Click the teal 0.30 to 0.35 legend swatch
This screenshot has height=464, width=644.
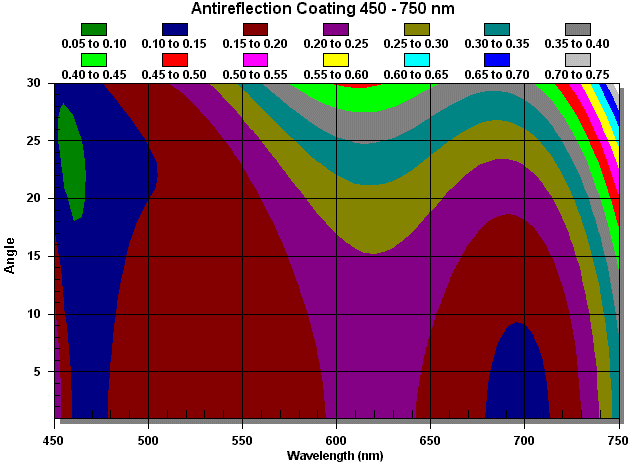point(497,30)
